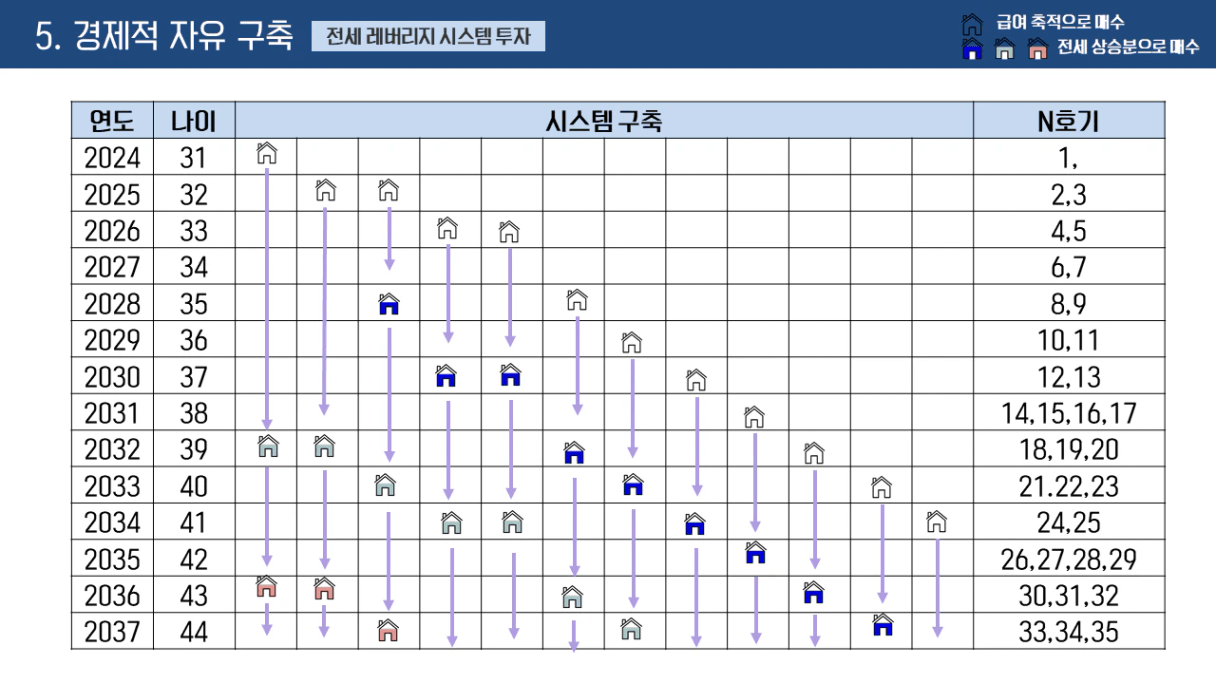Click the gray house icon in the 2037 row

[630, 630]
